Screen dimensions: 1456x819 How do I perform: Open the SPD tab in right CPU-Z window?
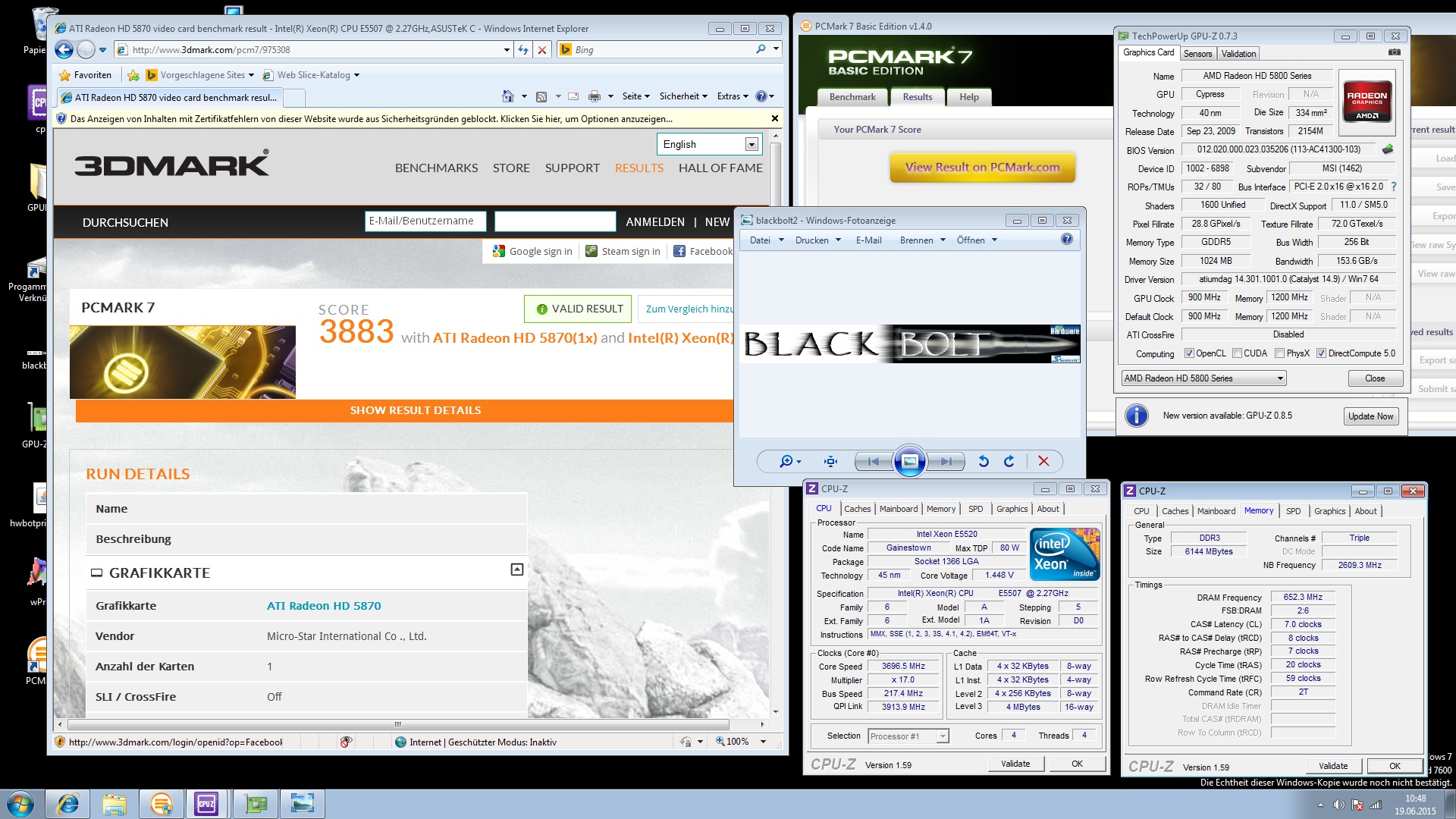(1294, 511)
